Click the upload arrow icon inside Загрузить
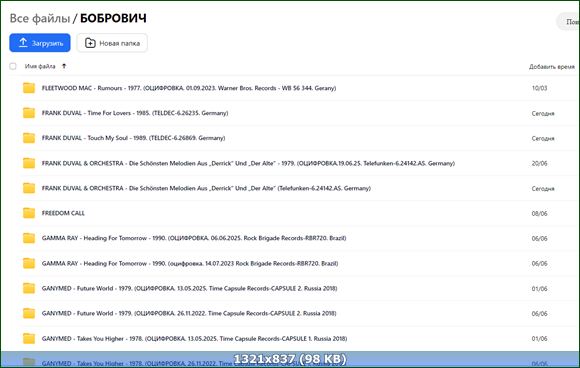The width and height of the screenshot is (580, 368). (23, 43)
